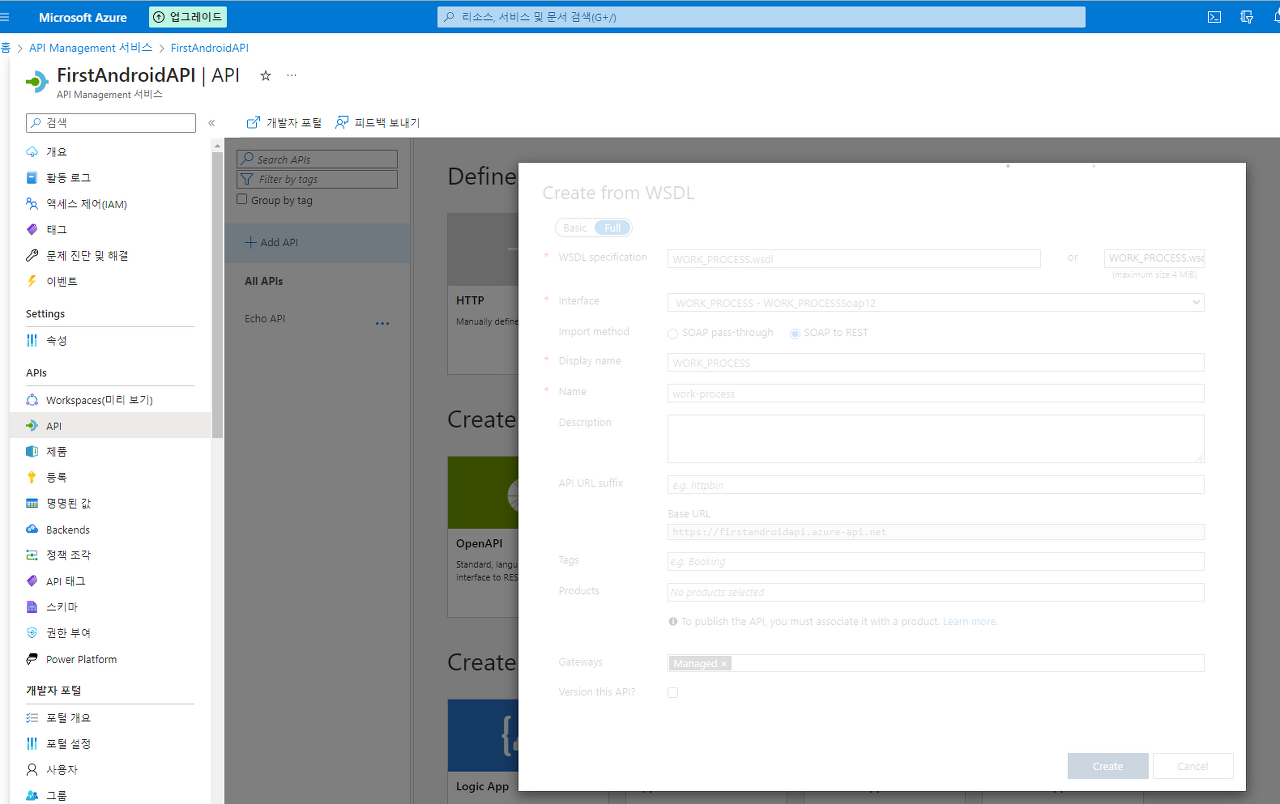Click the Description text area

click(936, 438)
